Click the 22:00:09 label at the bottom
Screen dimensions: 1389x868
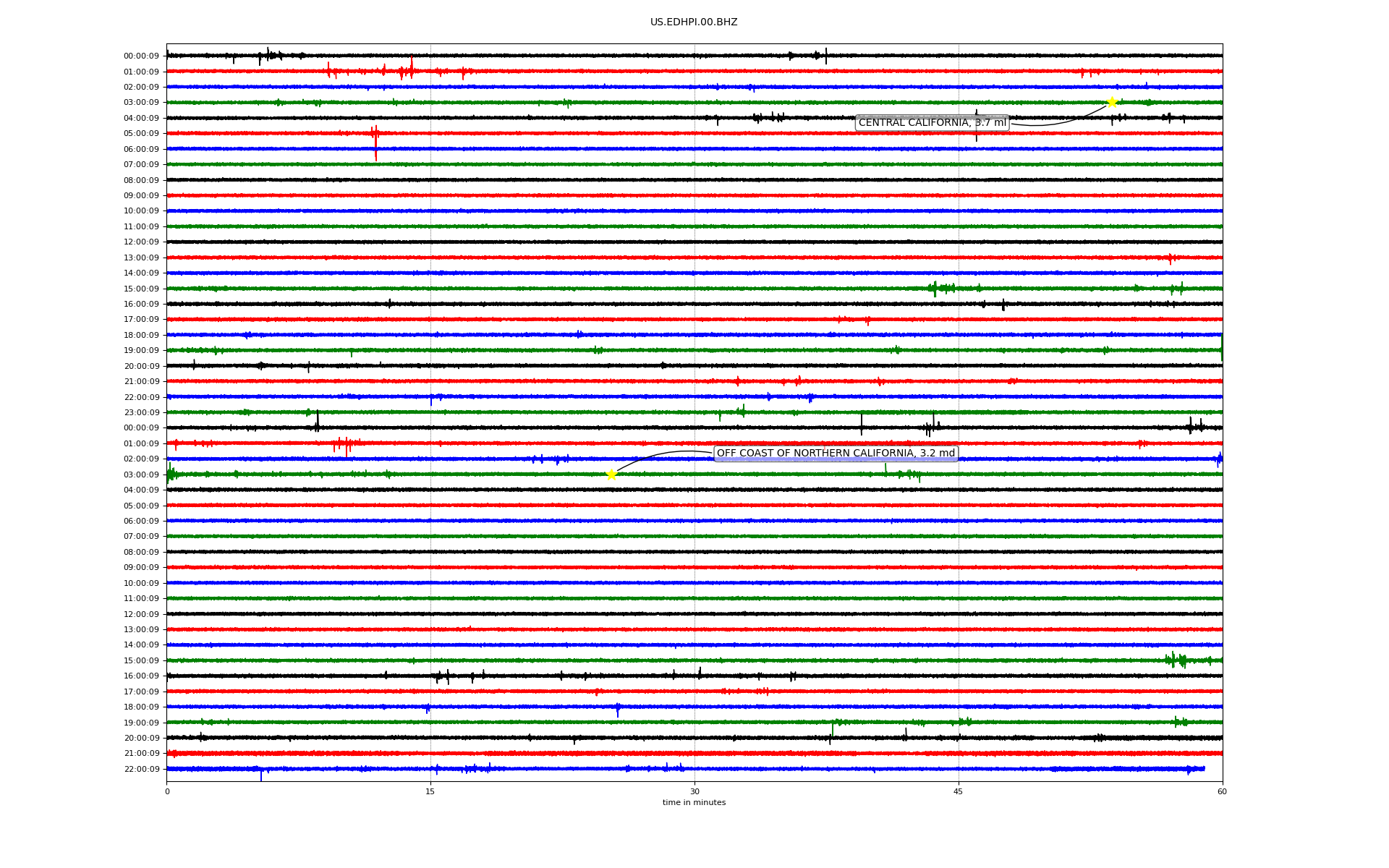coord(141,770)
